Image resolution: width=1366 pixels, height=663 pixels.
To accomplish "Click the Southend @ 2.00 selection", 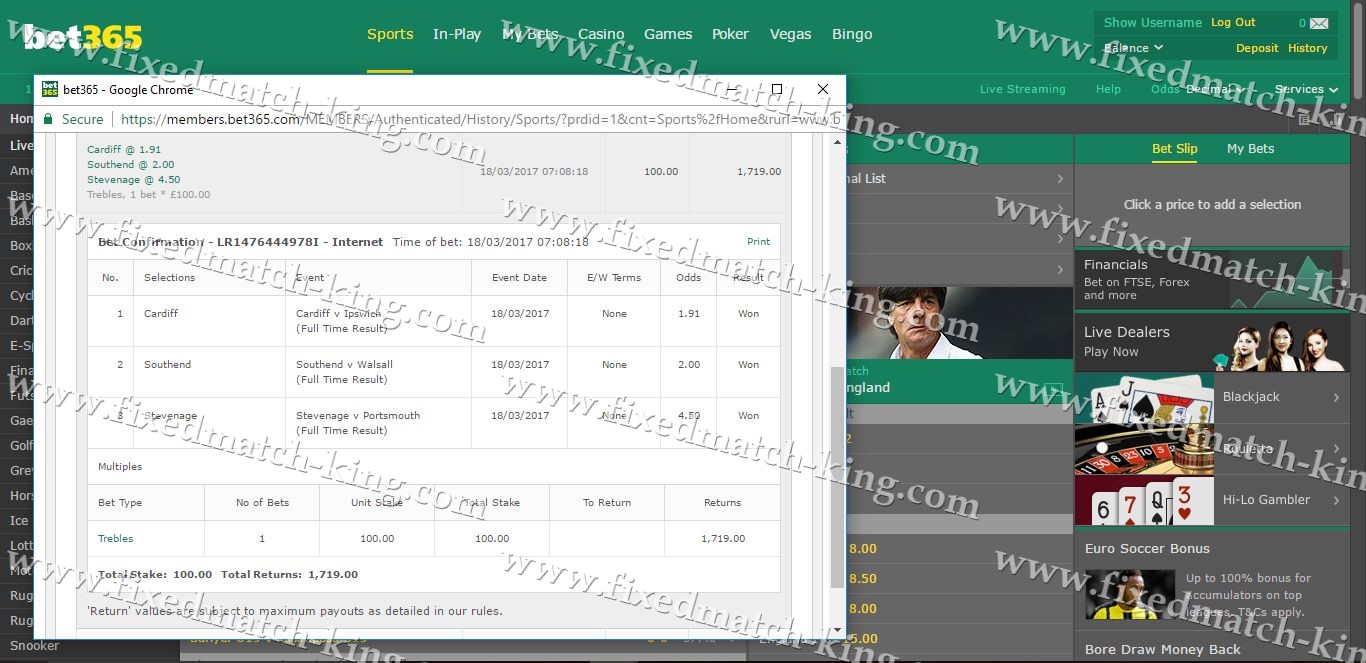I will (x=130, y=165).
